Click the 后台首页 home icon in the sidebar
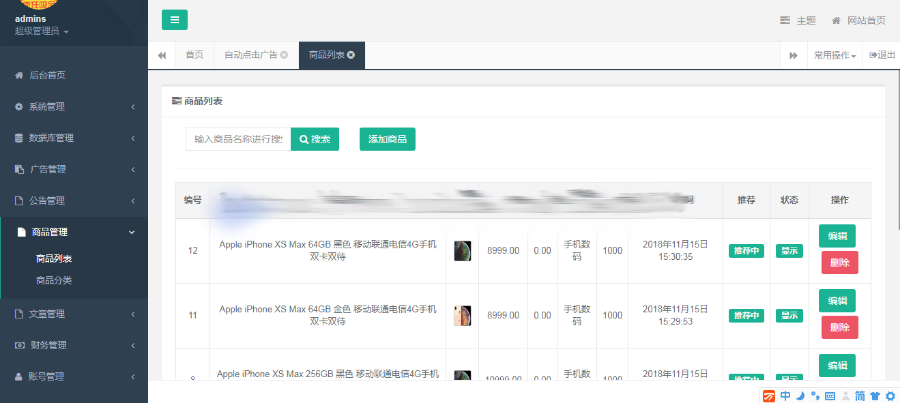Screen dimensions: 900x403 18,75
